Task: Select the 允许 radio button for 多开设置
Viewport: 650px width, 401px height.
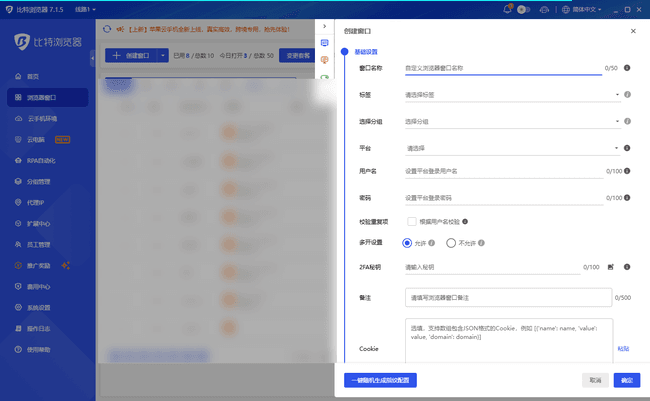Action: tap(407, 243)
